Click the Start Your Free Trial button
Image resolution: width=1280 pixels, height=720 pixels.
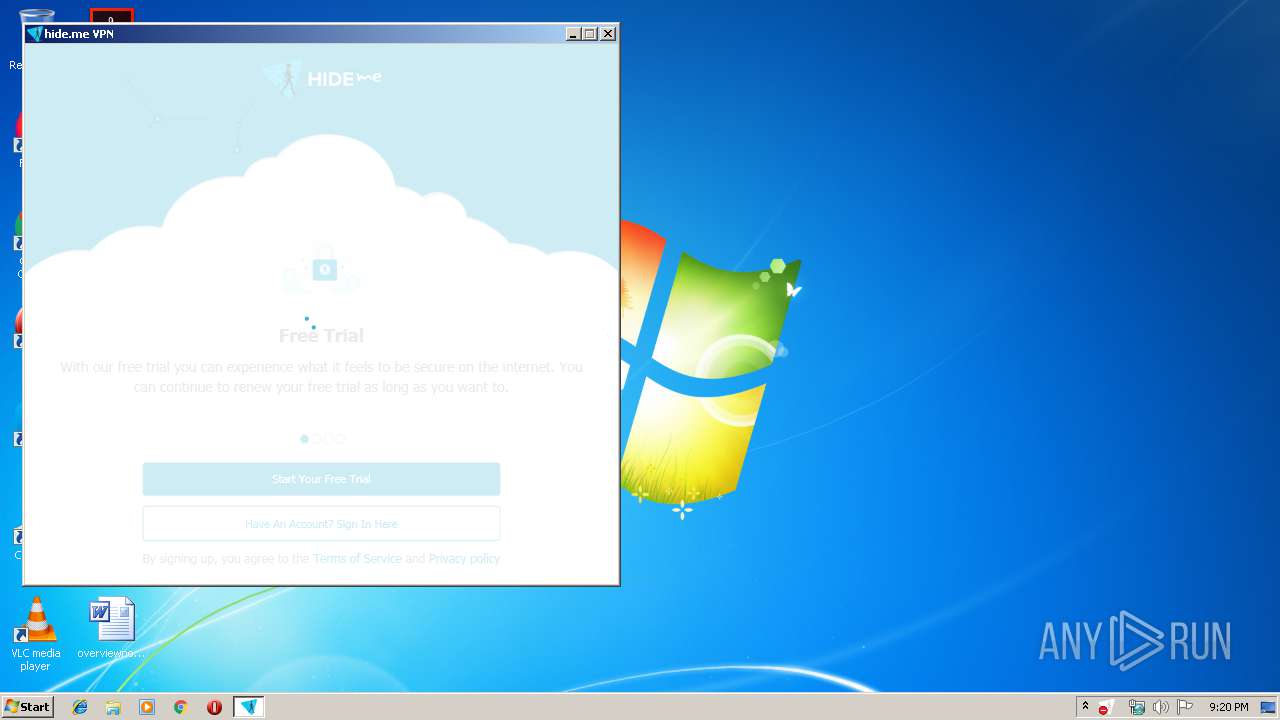click(321, 479)
